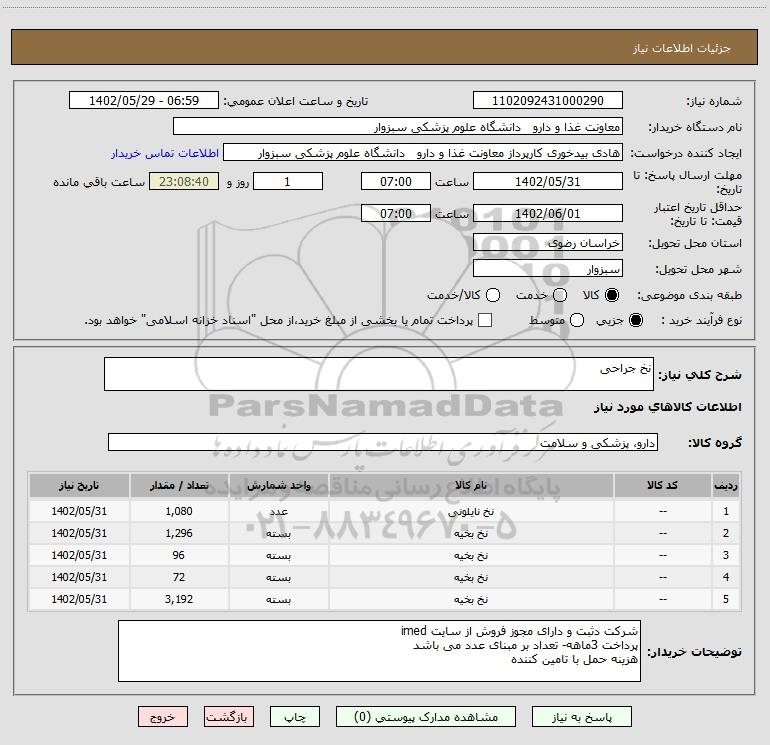Click the تاریخ نیاز column header

click(x=79, y=485)
